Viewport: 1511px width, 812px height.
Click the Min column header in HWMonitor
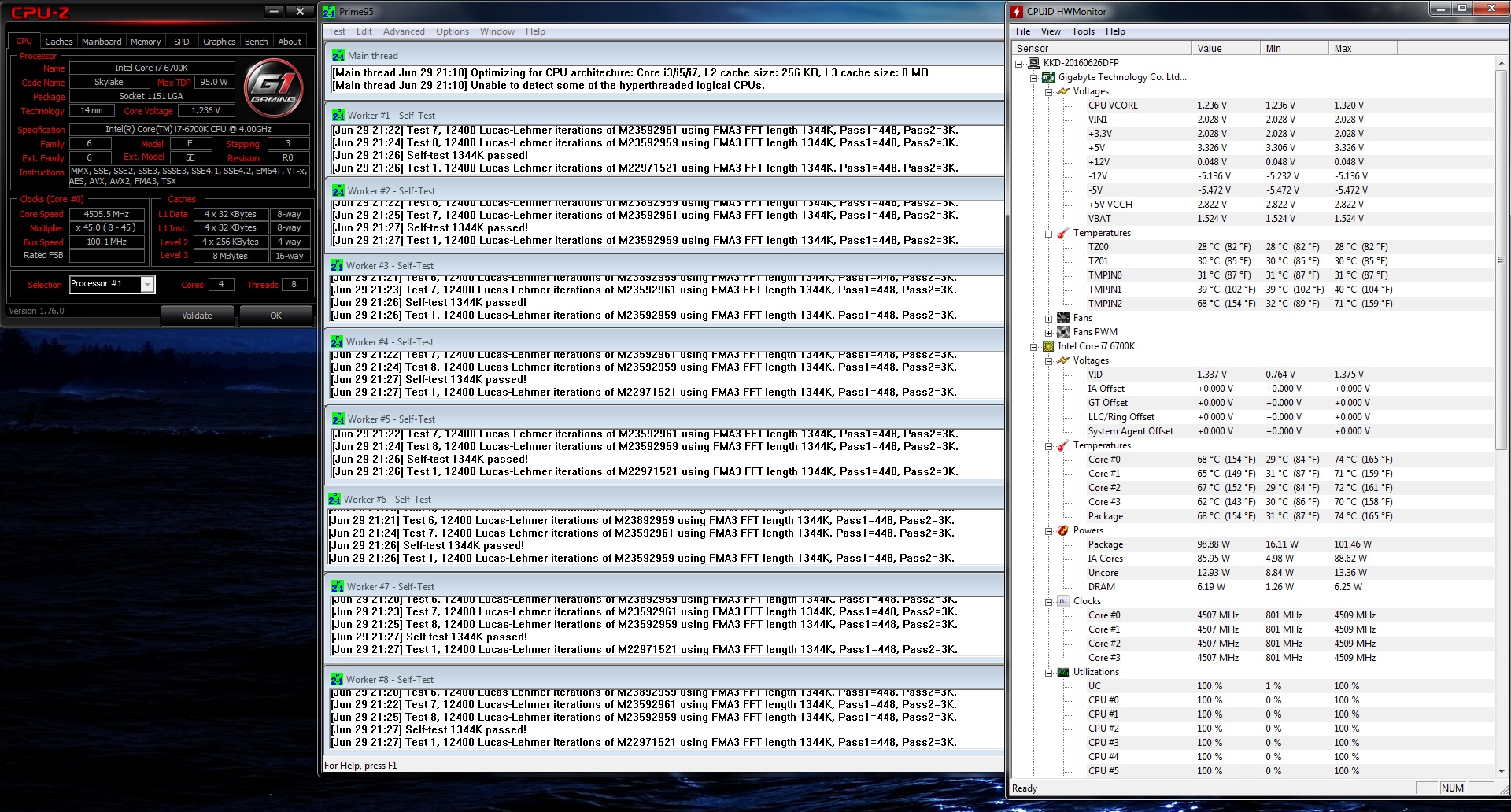click(x=1295, y=49)
